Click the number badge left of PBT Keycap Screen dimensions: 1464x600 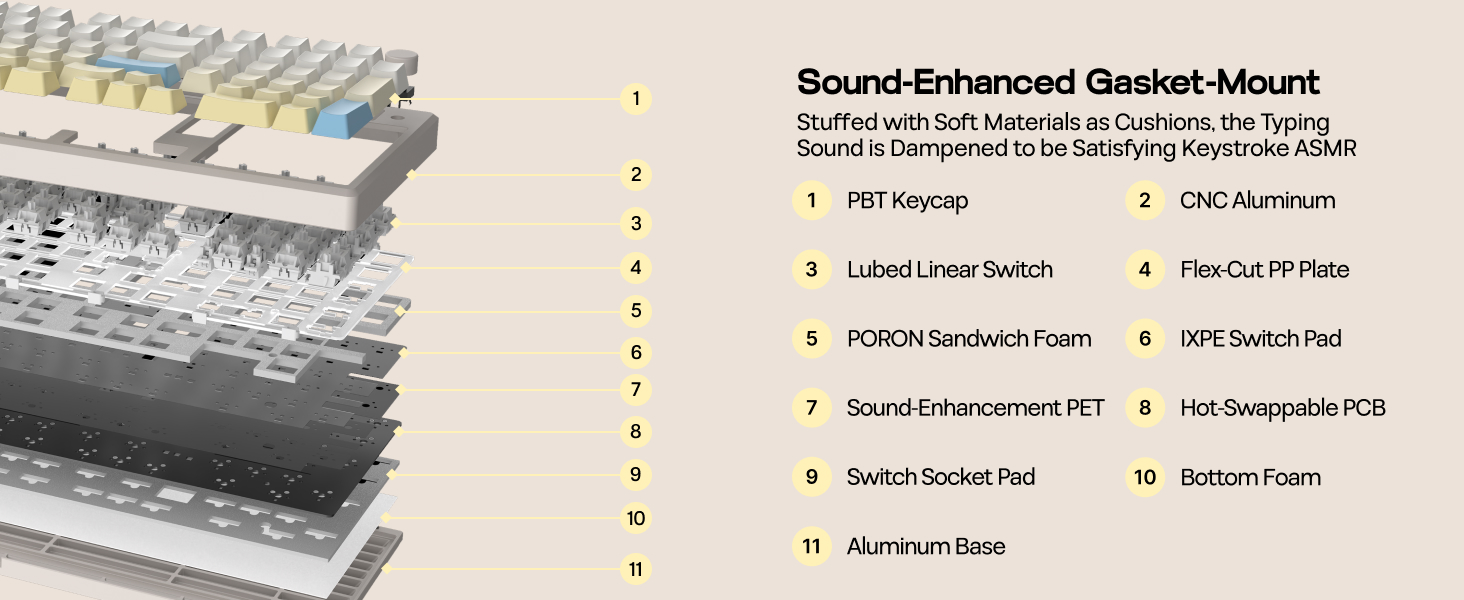click(x=812, y=200)
